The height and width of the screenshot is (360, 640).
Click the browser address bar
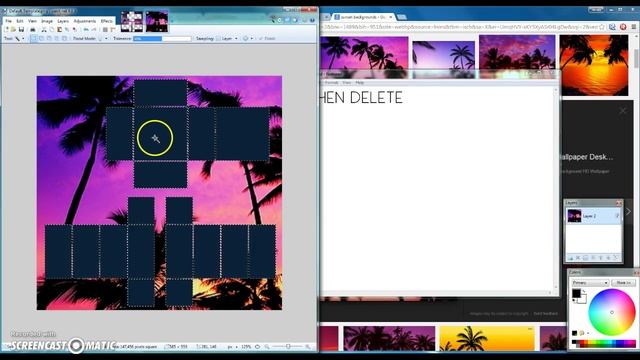pos(459,27)
